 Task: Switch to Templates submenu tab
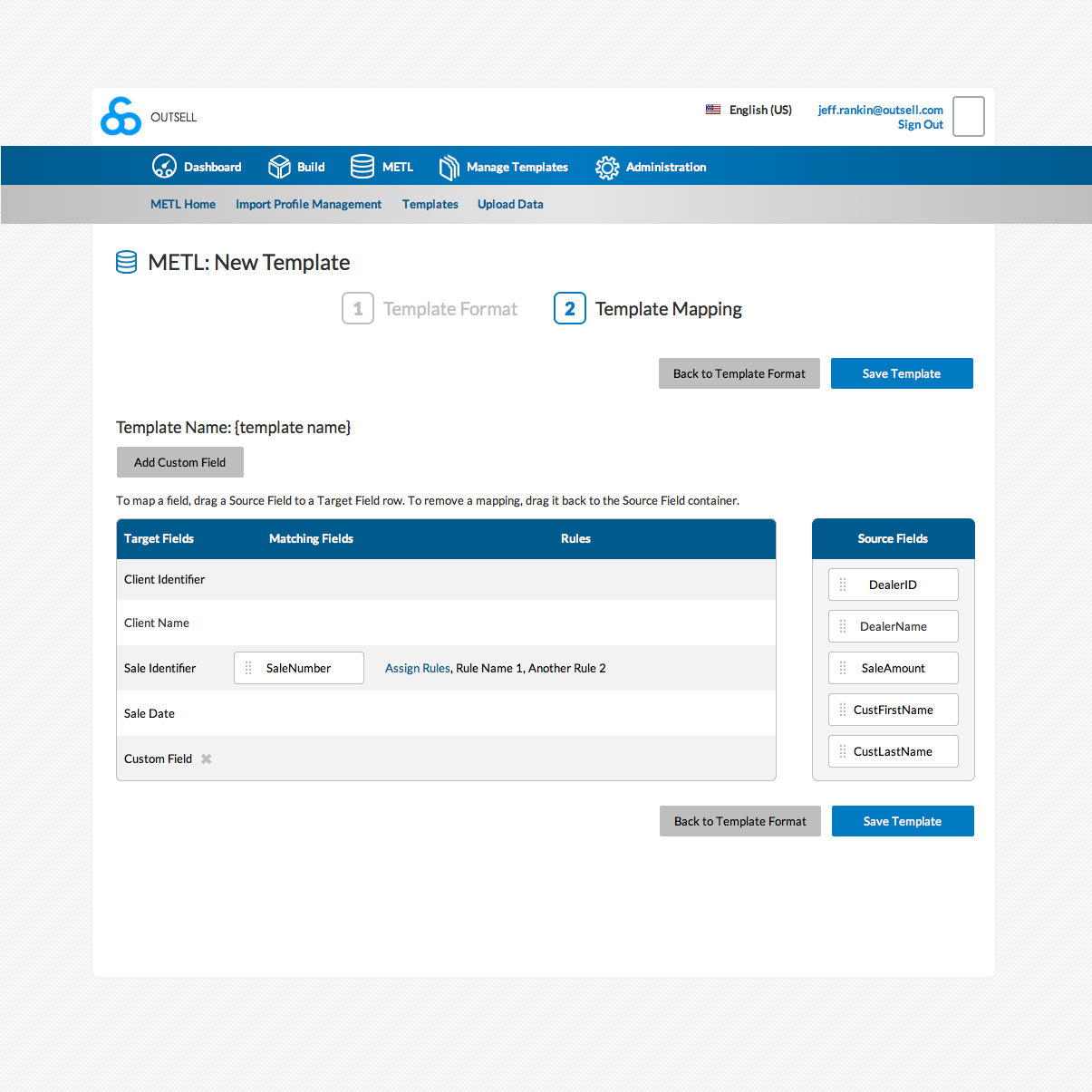pos(430,205)
